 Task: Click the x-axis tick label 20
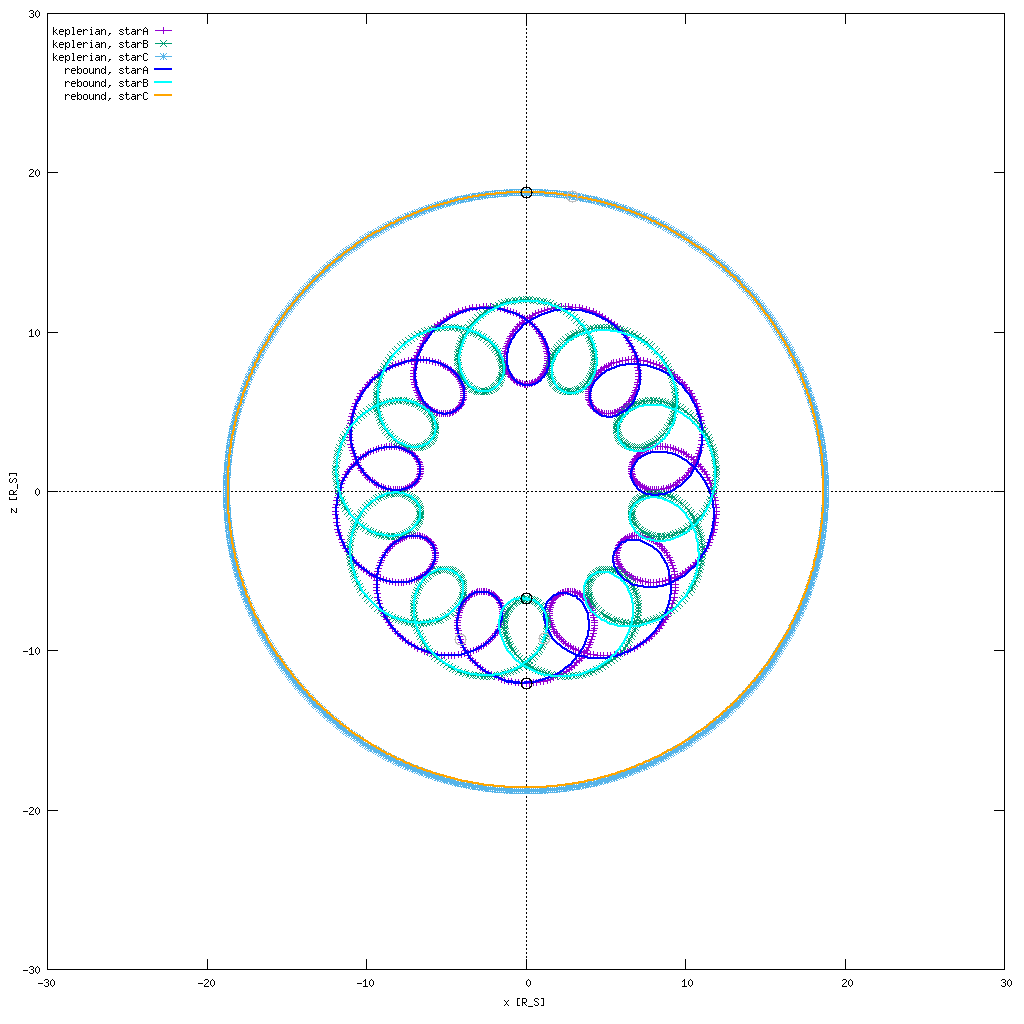tap(847, 984)
